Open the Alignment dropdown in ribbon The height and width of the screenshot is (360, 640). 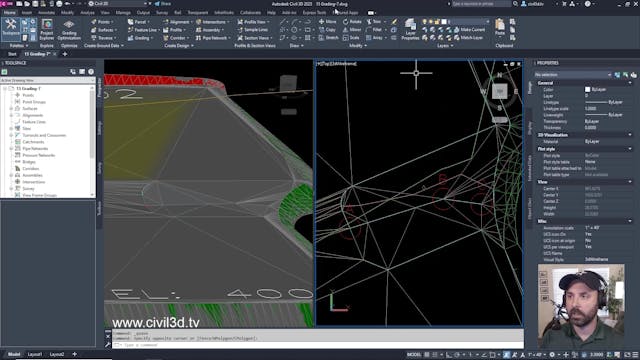pyautogui.click(x=177, y=22)
